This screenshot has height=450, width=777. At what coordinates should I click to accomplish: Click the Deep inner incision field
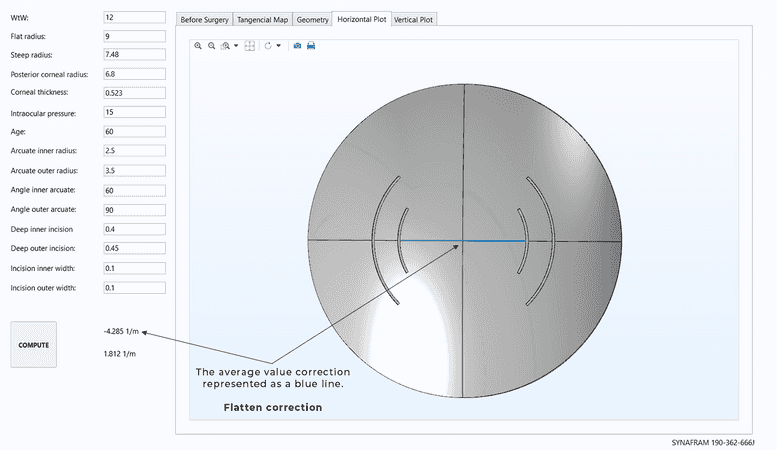click(x=134, y=229)
